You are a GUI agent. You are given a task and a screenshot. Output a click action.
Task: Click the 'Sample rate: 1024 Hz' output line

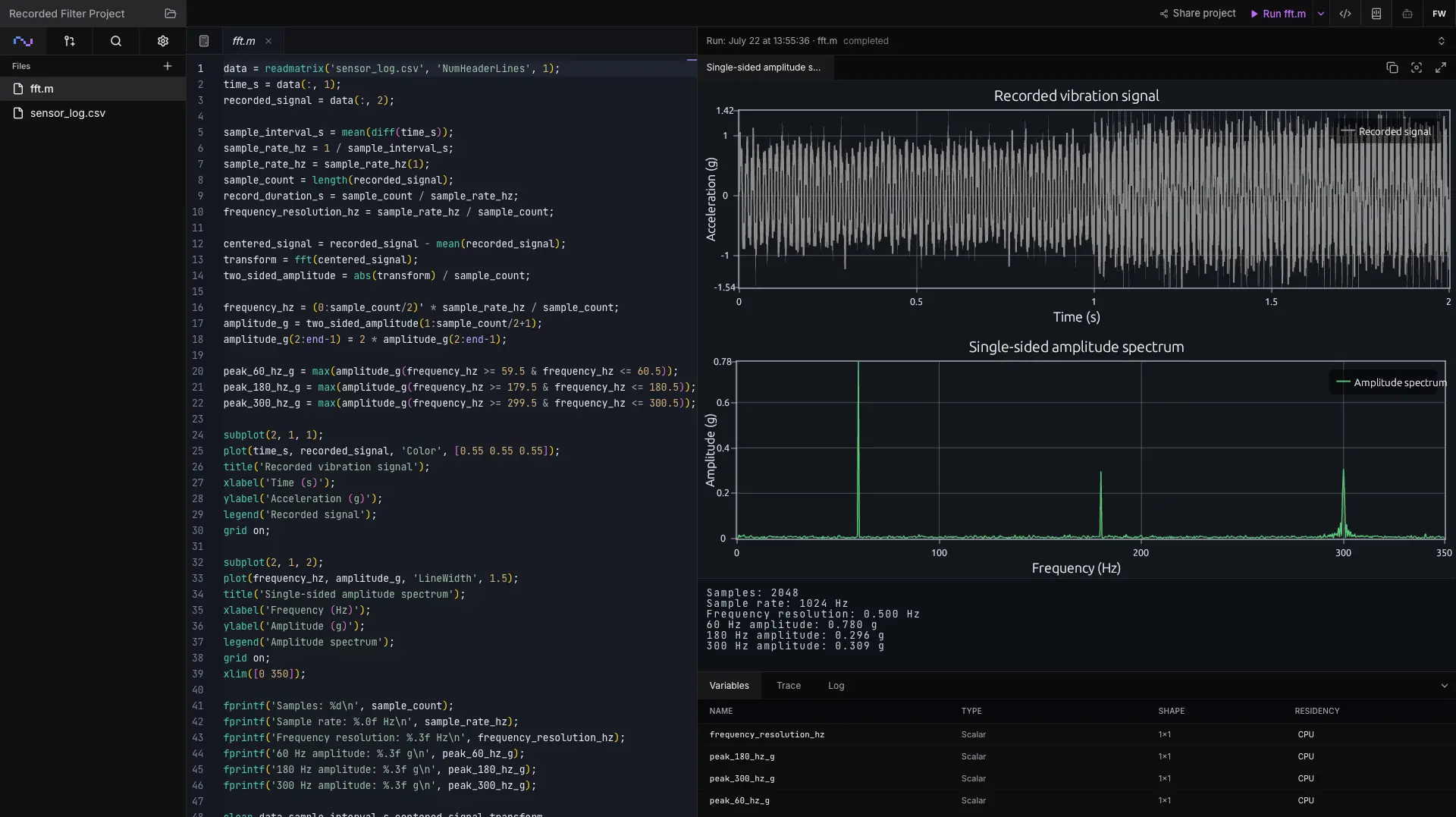click(777, 603)
